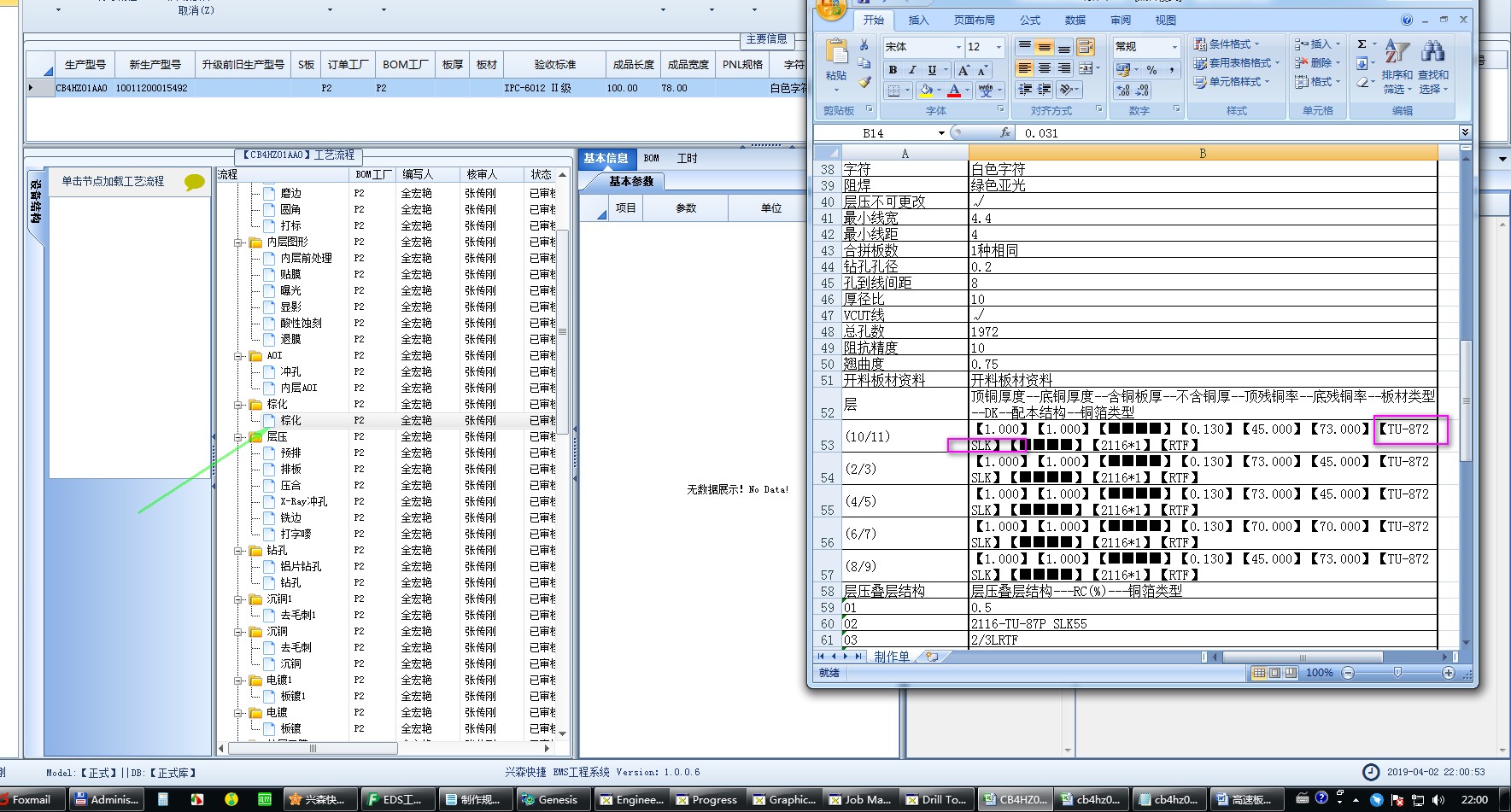Apply yellow fill color with paint bucket
Viewport: 1511px width, 812px height.
pyautogui.click(x=926, y=91)
